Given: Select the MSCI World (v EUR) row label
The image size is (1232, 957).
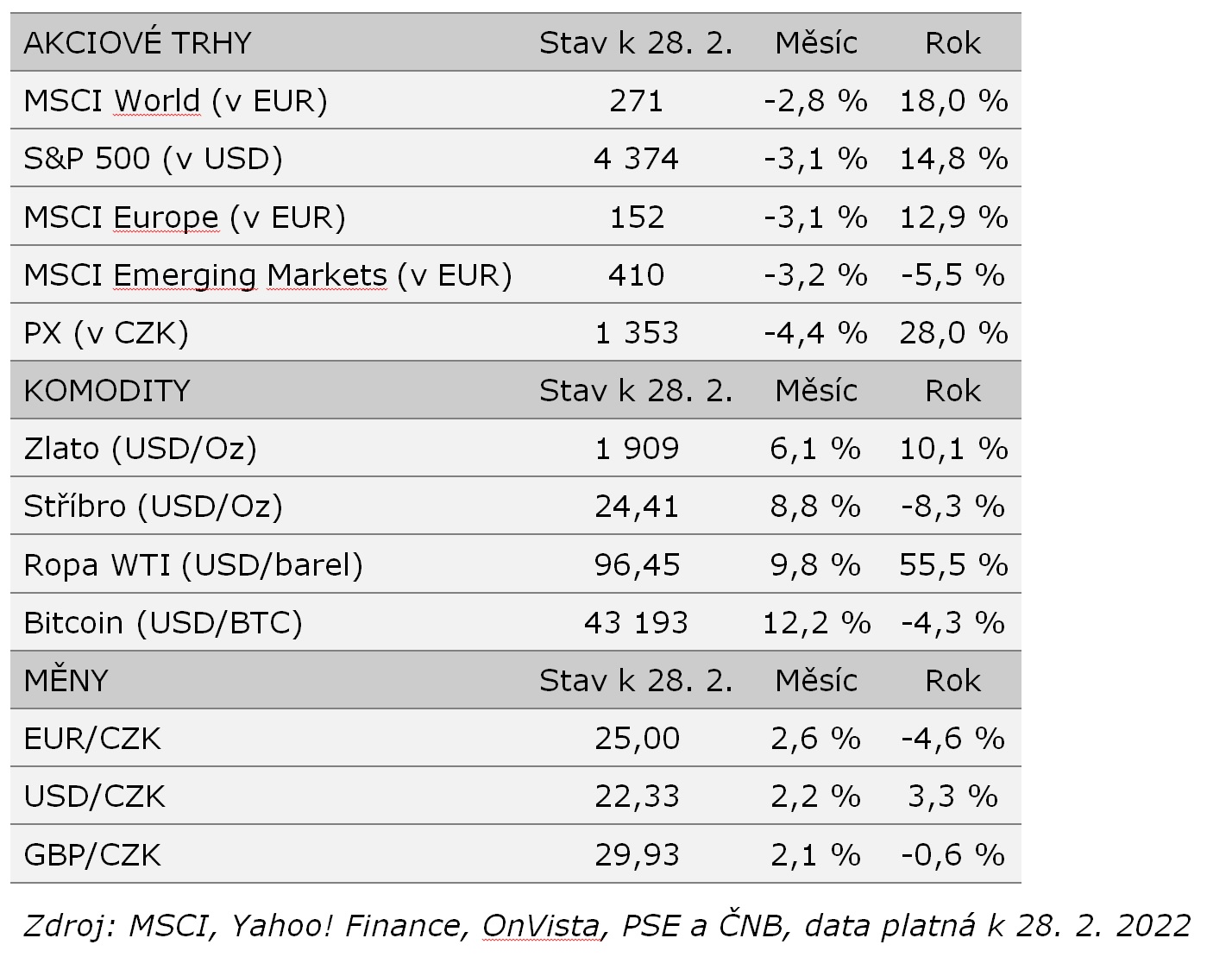Looking at the screenshot, I should click(x=175, y=101).
